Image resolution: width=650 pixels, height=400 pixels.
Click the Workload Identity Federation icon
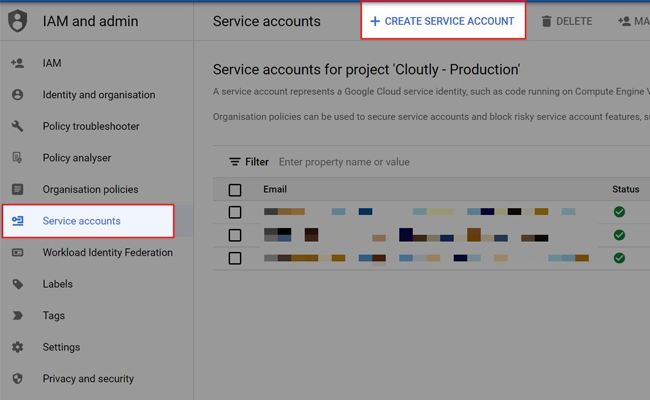pos(17,253)
